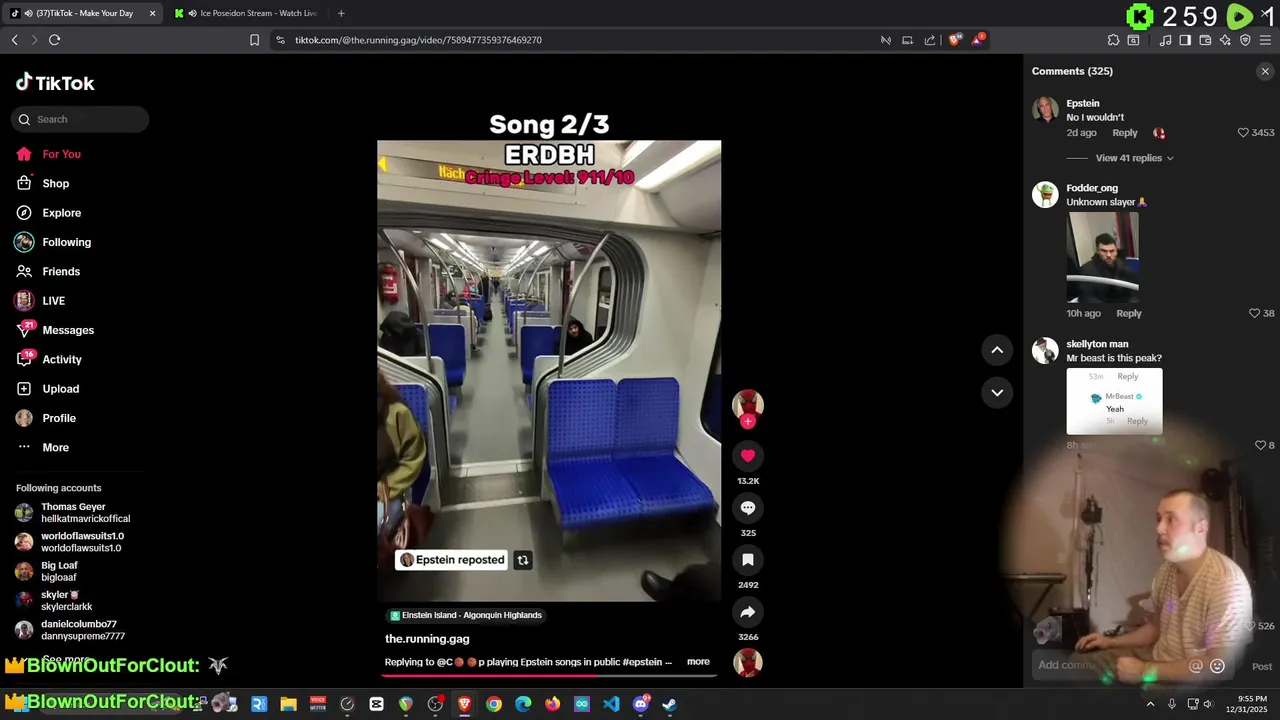Open Thomas Geyer following account
The height and width of the screenshot is (720, 1280).
click(x=73, y=513)
